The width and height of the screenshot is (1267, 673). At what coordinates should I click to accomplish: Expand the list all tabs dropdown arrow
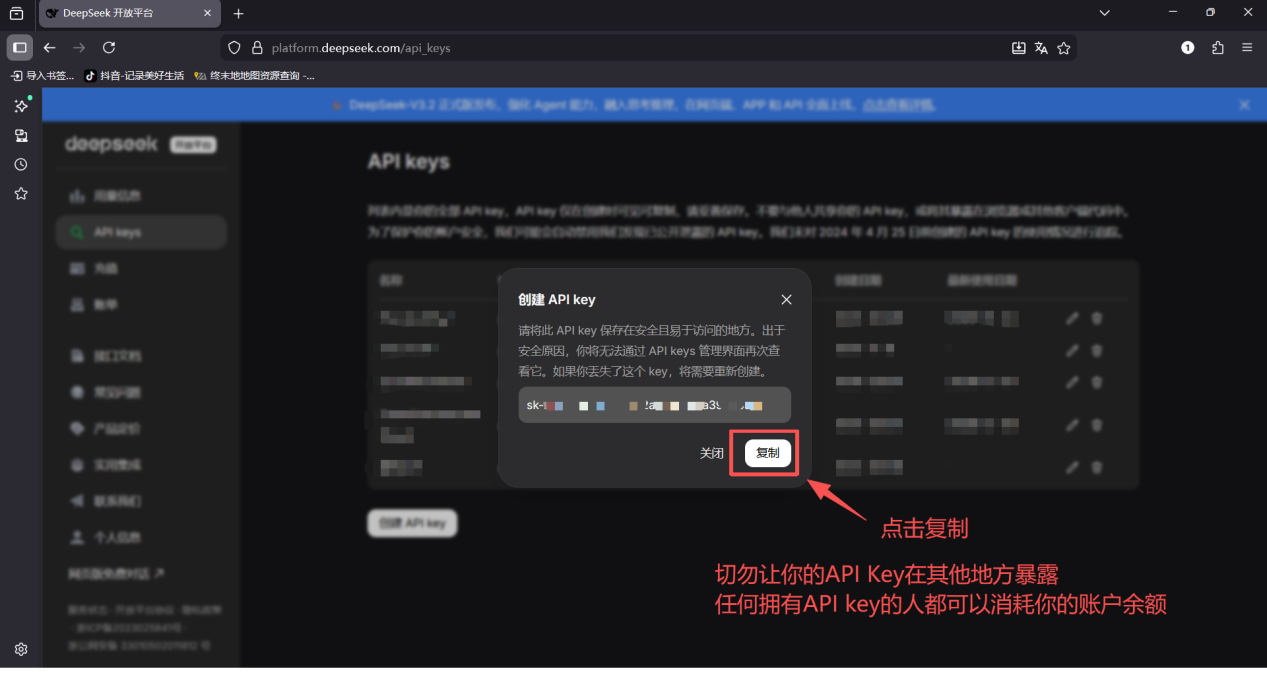[x=1104, y=13]
